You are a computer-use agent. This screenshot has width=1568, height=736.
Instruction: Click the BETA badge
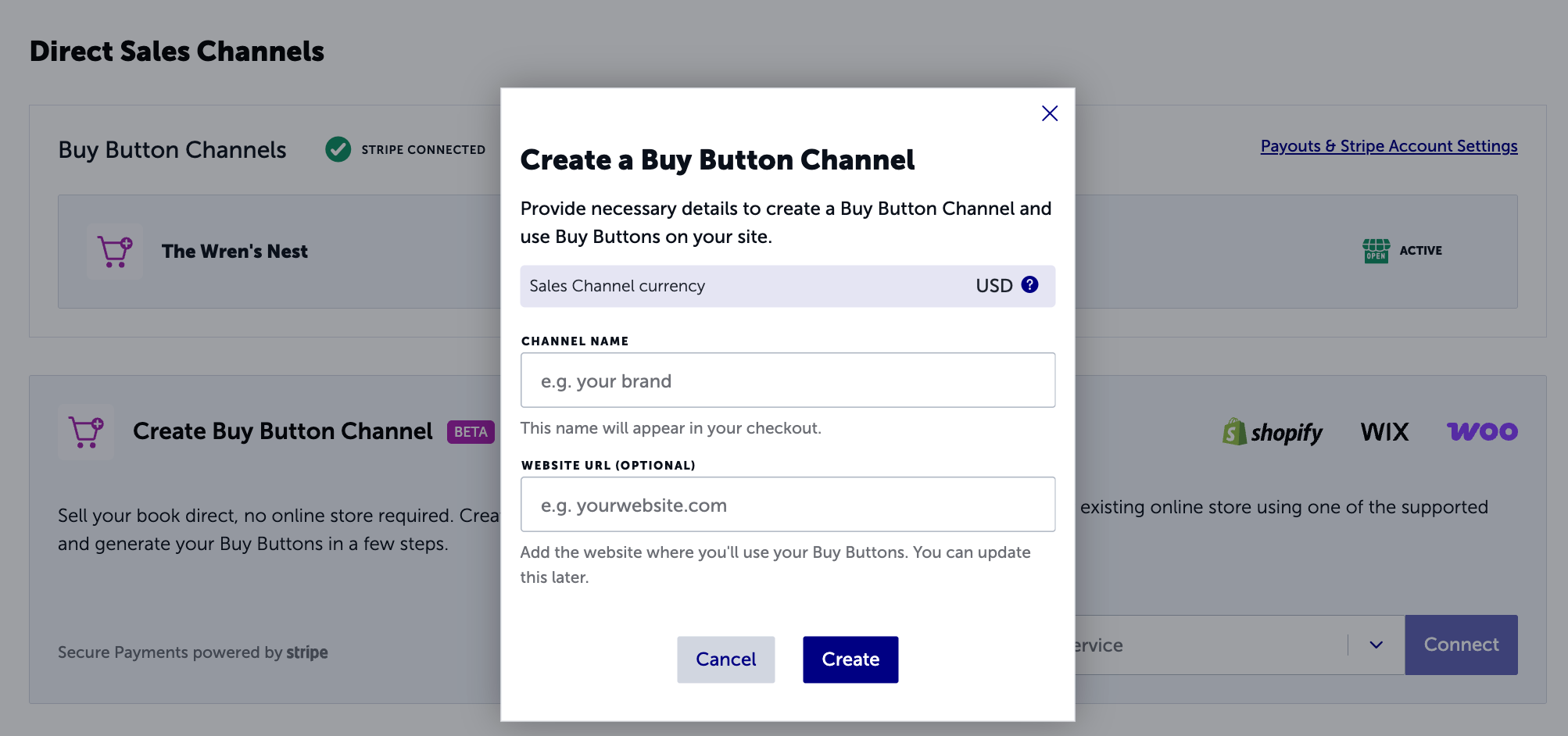pos(471,432)
